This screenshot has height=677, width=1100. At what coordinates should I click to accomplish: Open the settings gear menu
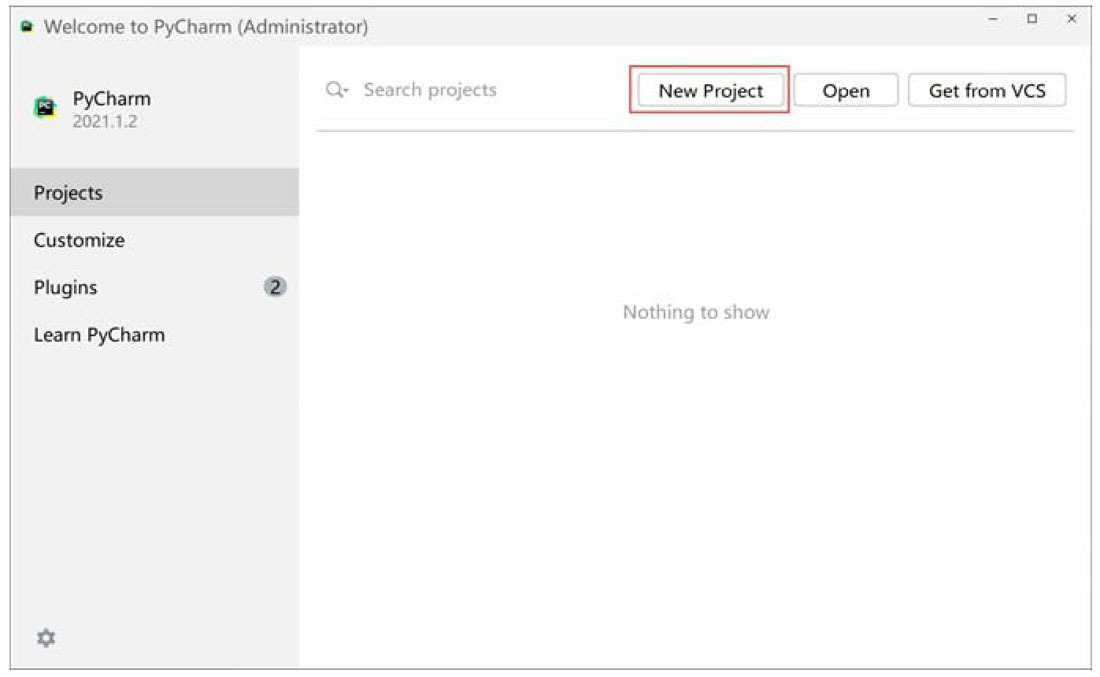tap(46, 638)
